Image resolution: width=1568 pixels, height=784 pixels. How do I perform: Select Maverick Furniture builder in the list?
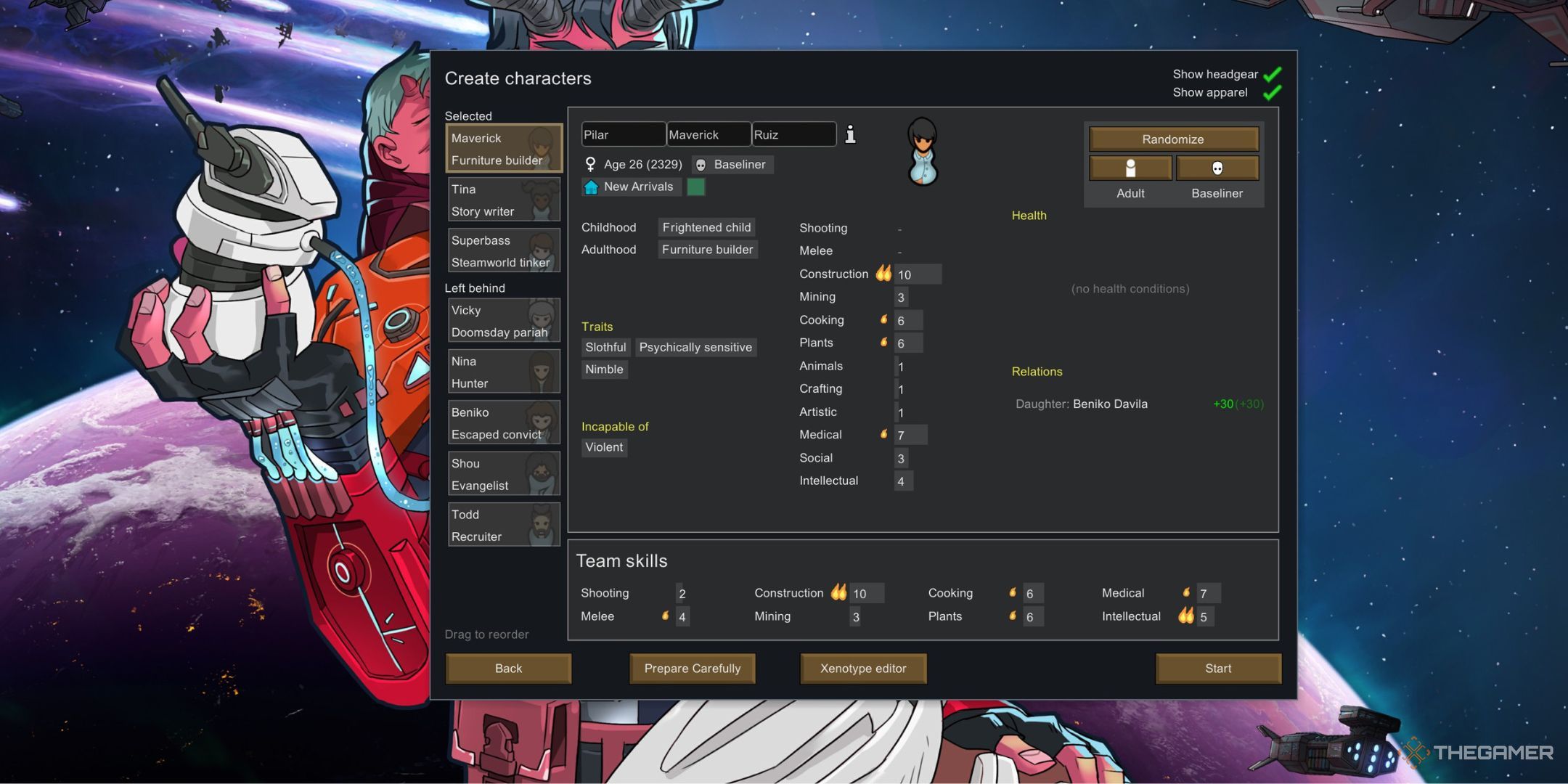point(504,149)
